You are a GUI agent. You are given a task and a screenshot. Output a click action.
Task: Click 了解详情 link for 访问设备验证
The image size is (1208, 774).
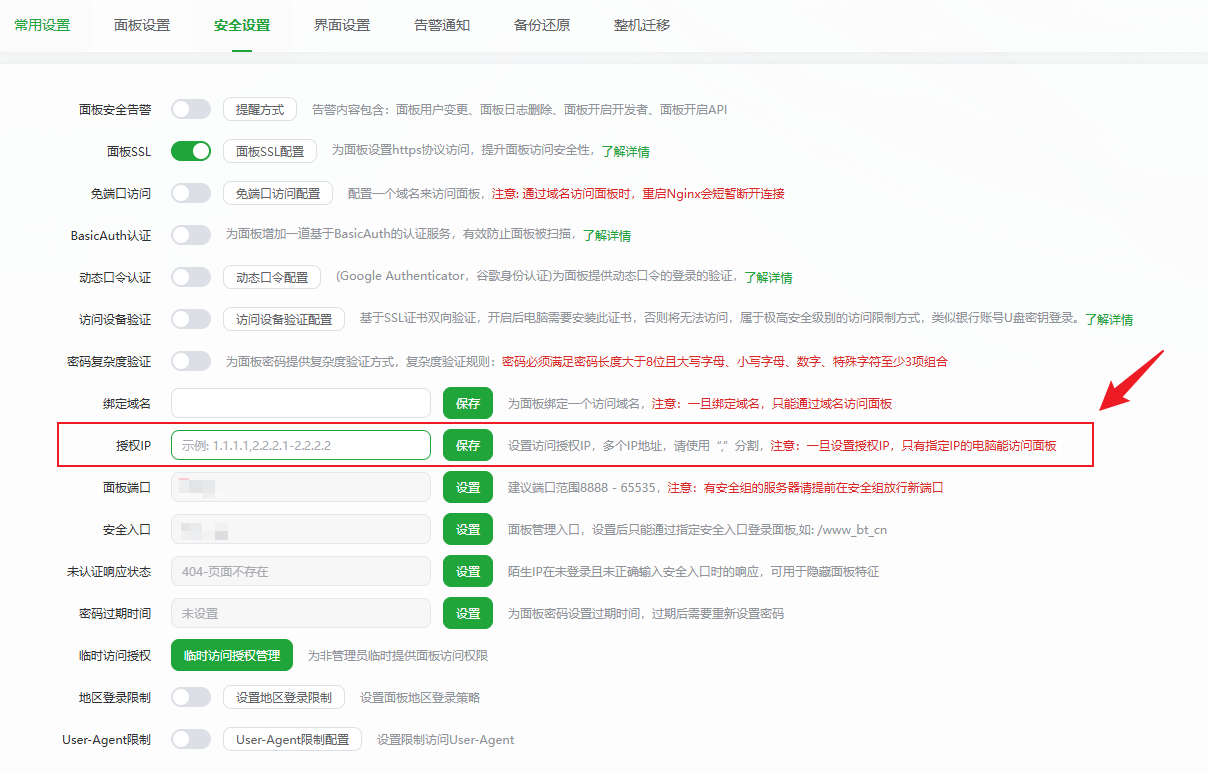pos(1109,320)
